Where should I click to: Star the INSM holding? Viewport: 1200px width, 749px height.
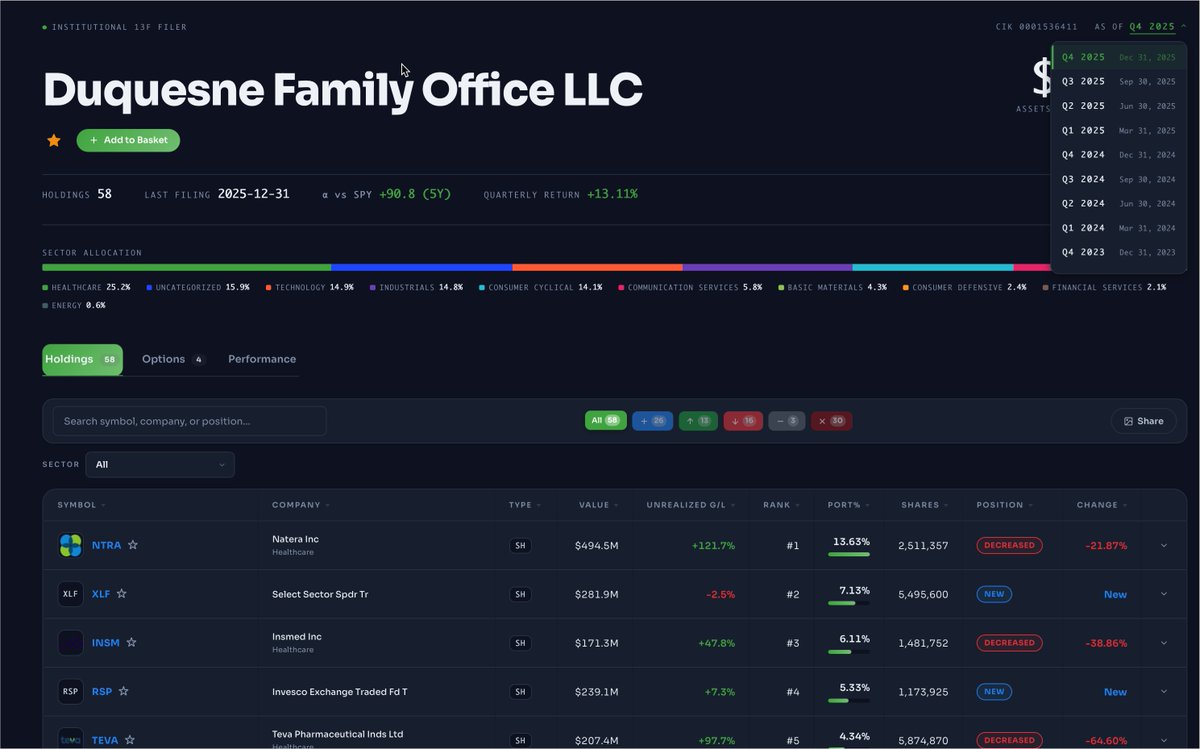point(131,643)
